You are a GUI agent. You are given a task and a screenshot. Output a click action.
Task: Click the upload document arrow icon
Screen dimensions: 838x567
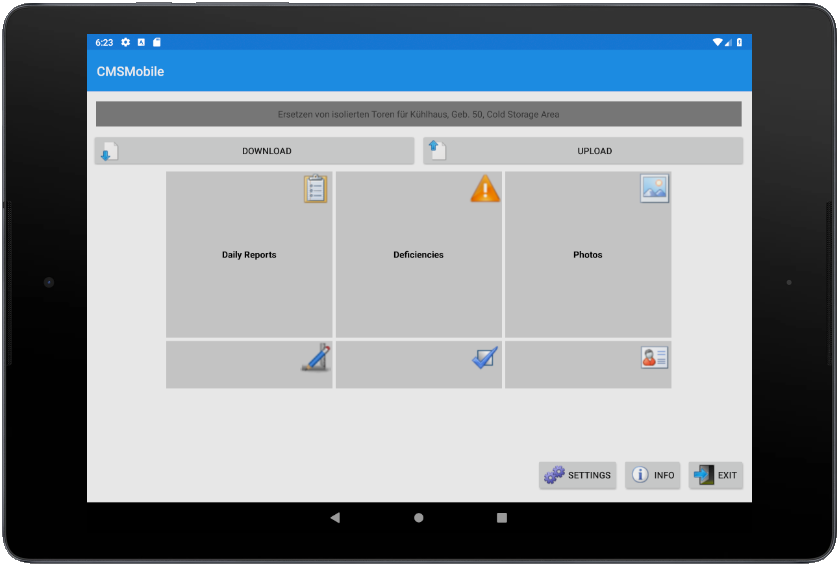coord(438,150)
